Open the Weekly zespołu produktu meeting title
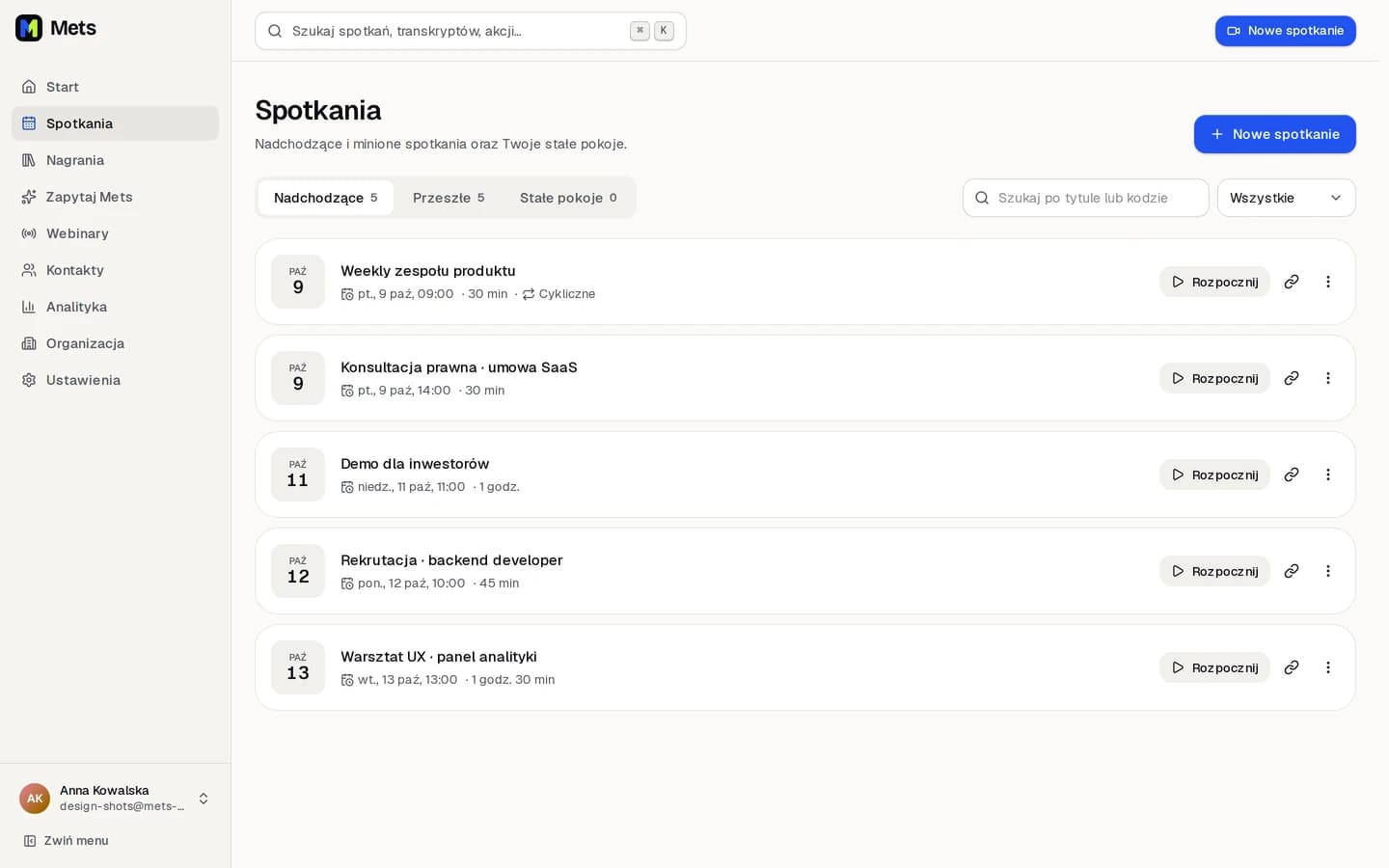 click(x=428, y=271)
